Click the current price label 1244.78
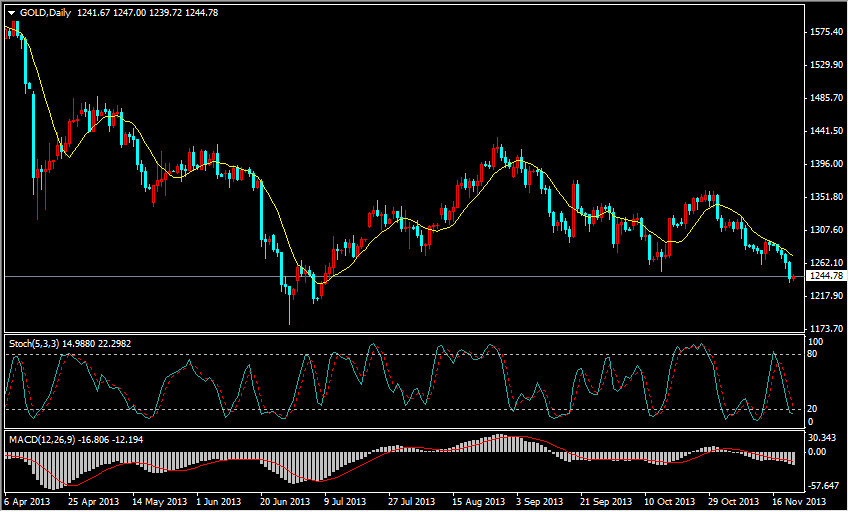Image resolution: width=849 pixels, height=512 pixels. click(x=826, y=276)
